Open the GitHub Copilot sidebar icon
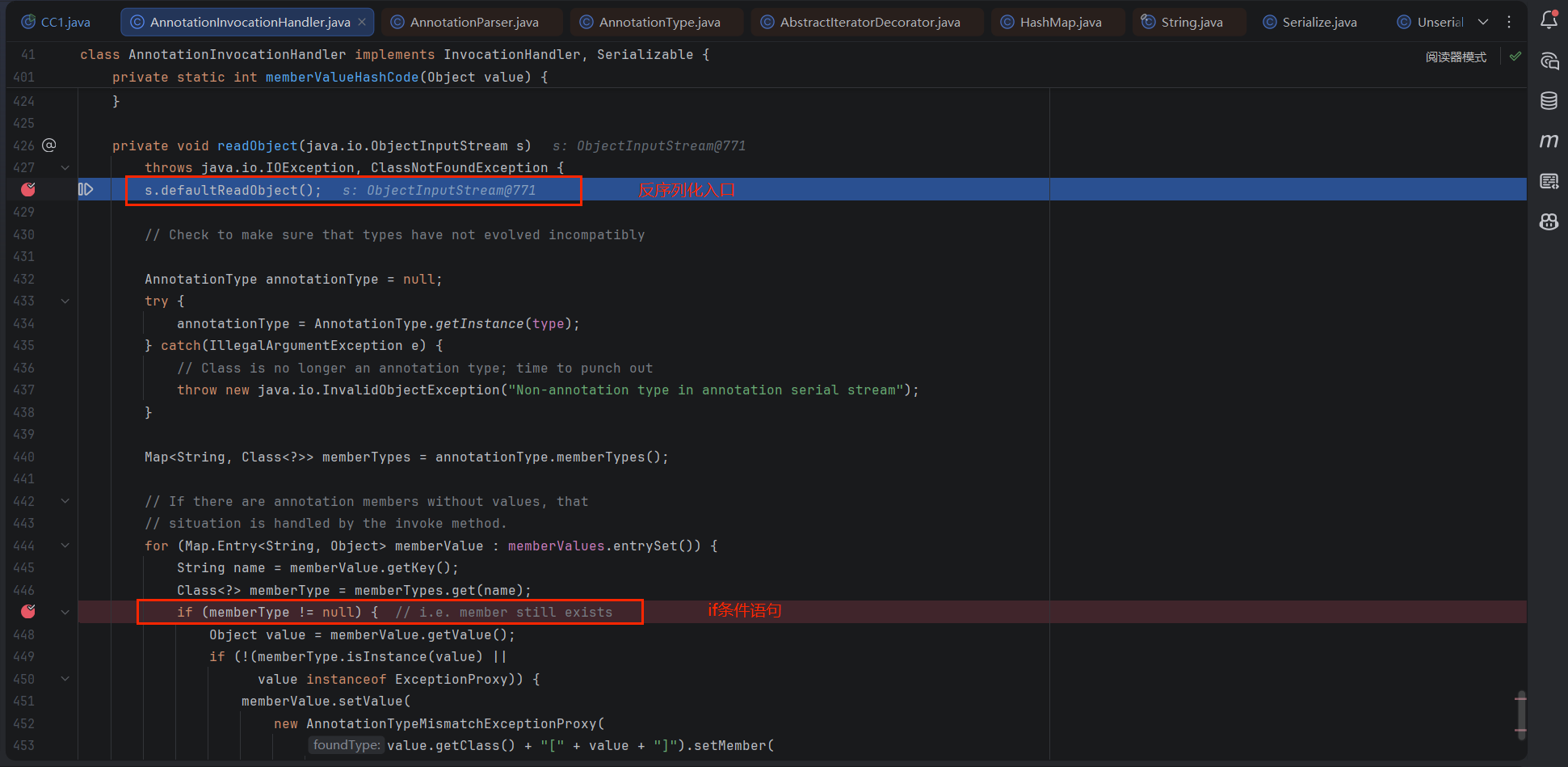This screenshot has height=767, width=1568. pyautogui.click(x=1549, y=221)
